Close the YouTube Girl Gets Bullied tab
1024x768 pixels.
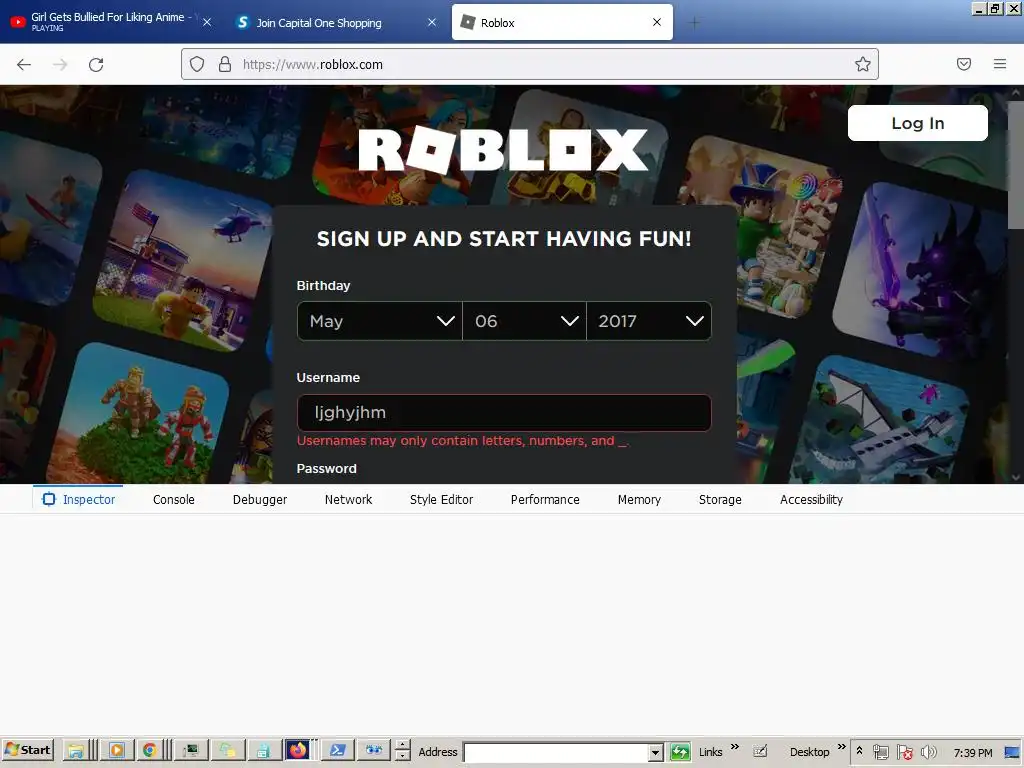click(x=207, y=22)
